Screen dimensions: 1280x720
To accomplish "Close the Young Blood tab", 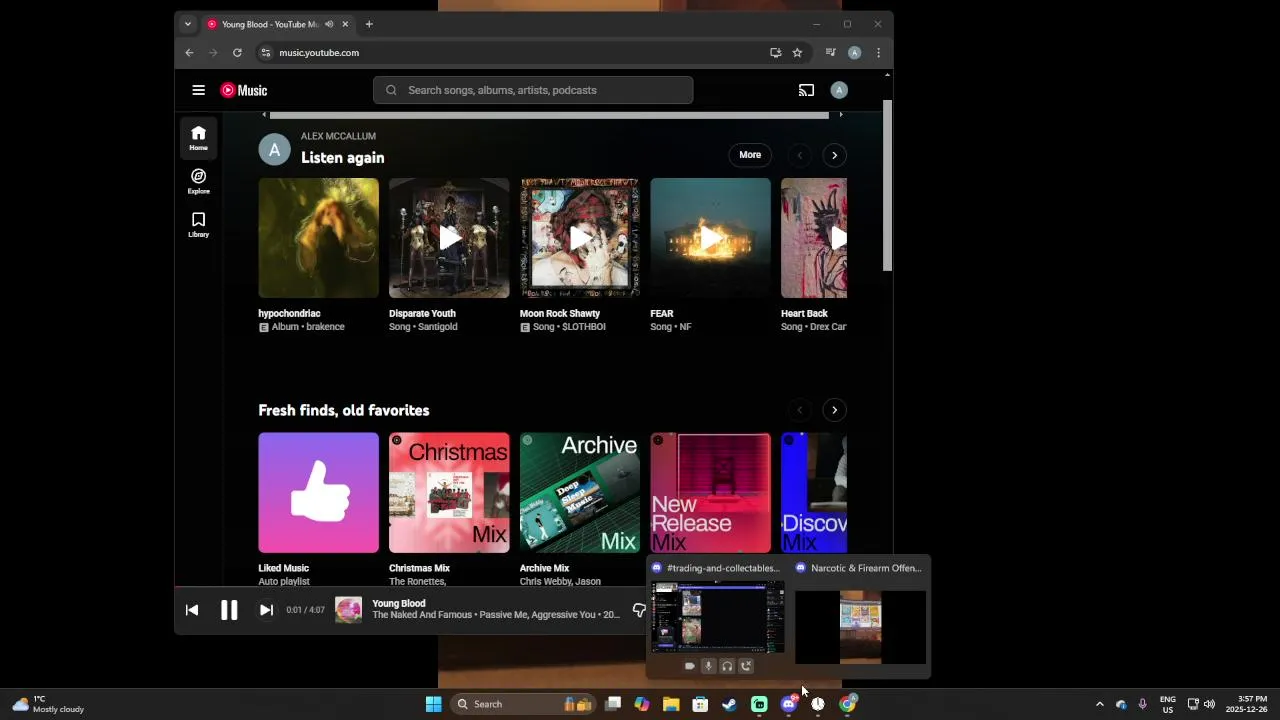I will [x=345, y=24].
